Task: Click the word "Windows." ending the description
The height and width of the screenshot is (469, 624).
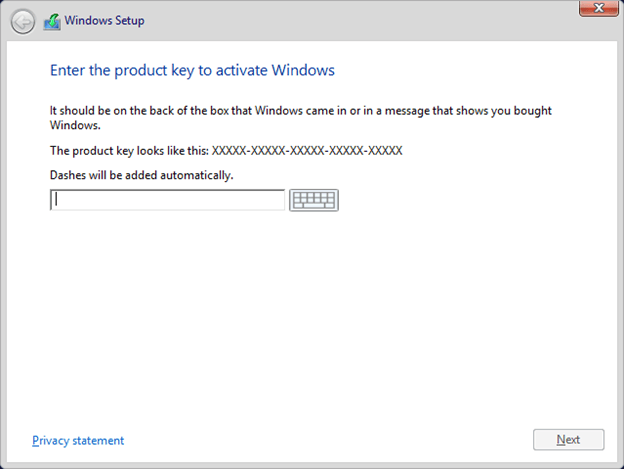Action: click(x=75, y=124)
